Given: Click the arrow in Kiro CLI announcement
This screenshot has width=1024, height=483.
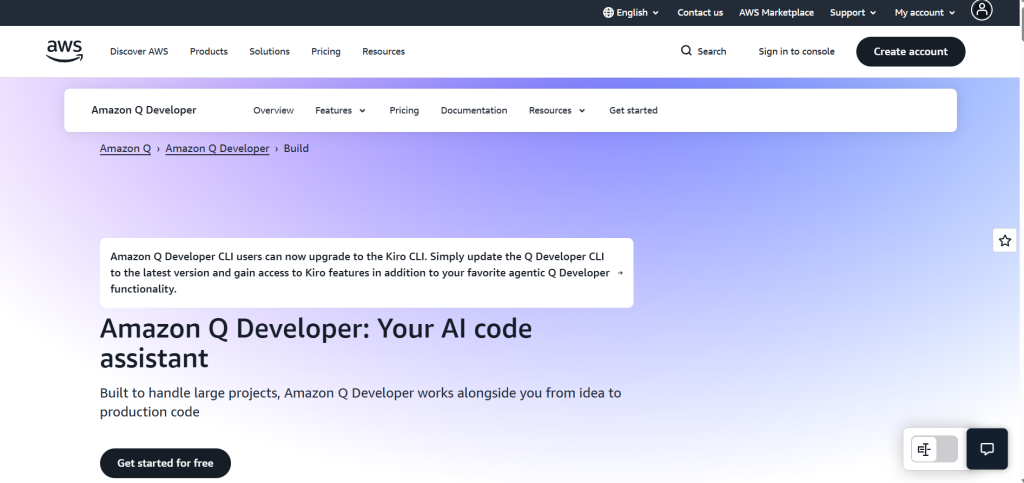Looking at the screenshot, I should tap(620, 273).
